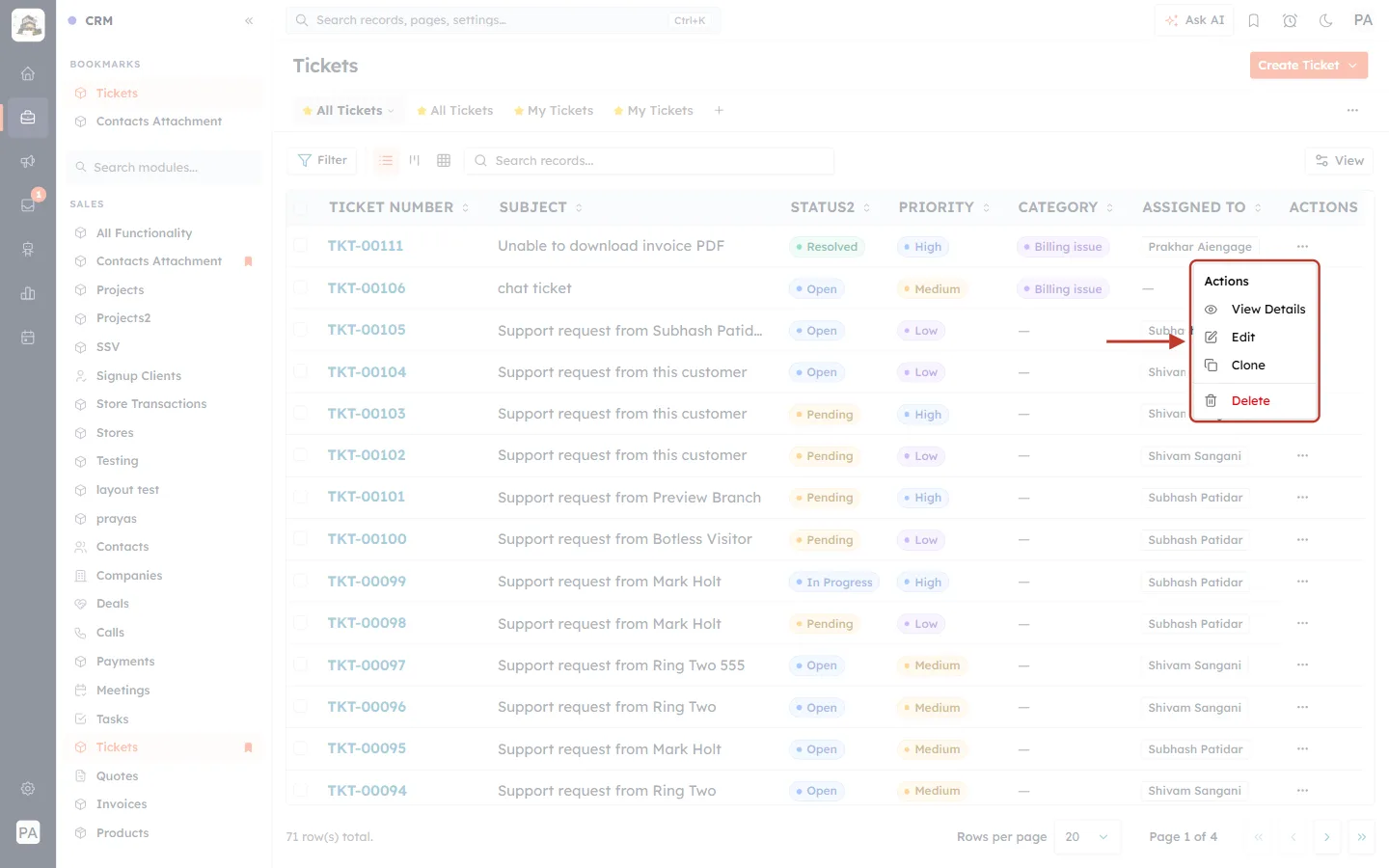Collapse the CRM sidebar with double-chevron

[x=249, y=20]
